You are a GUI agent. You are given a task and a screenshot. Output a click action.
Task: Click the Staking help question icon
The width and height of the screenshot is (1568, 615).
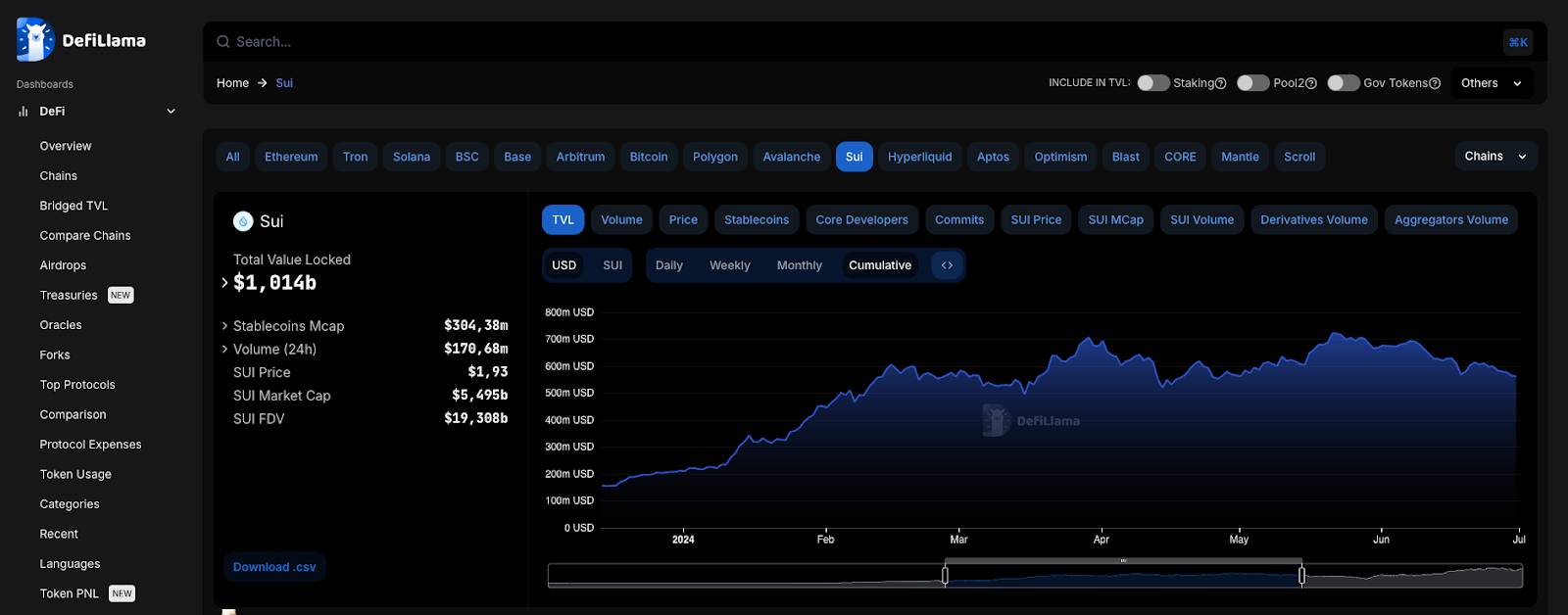[x=1221, y=83]
